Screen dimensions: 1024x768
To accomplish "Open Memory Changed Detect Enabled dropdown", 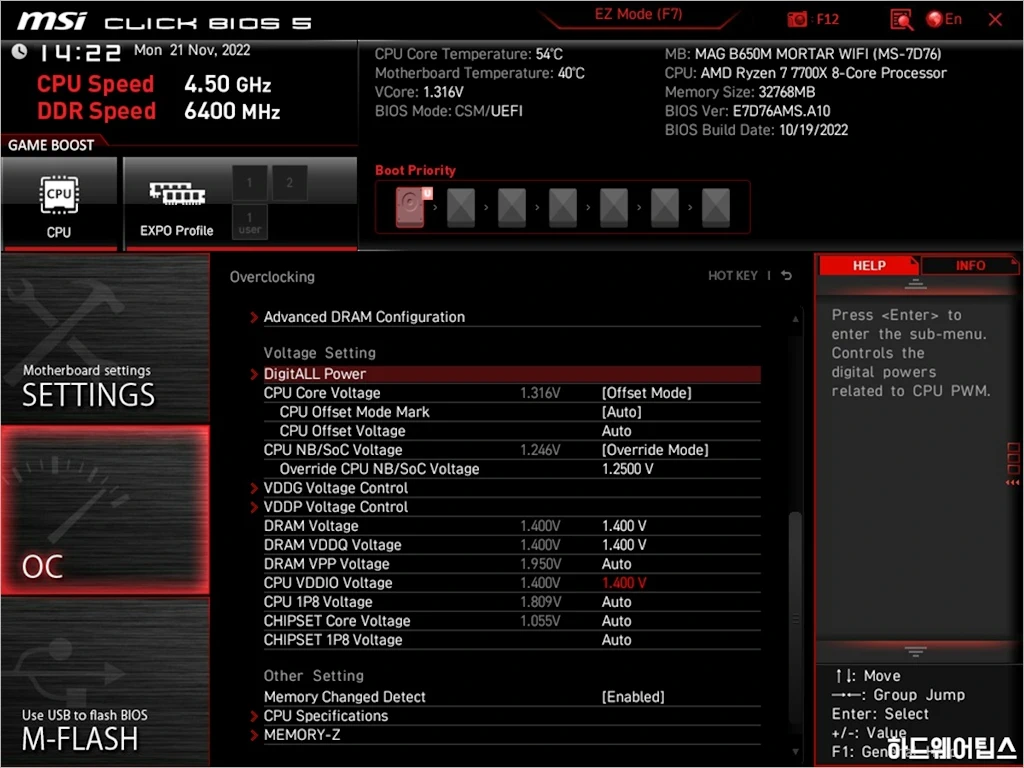I will click(633, 697).
